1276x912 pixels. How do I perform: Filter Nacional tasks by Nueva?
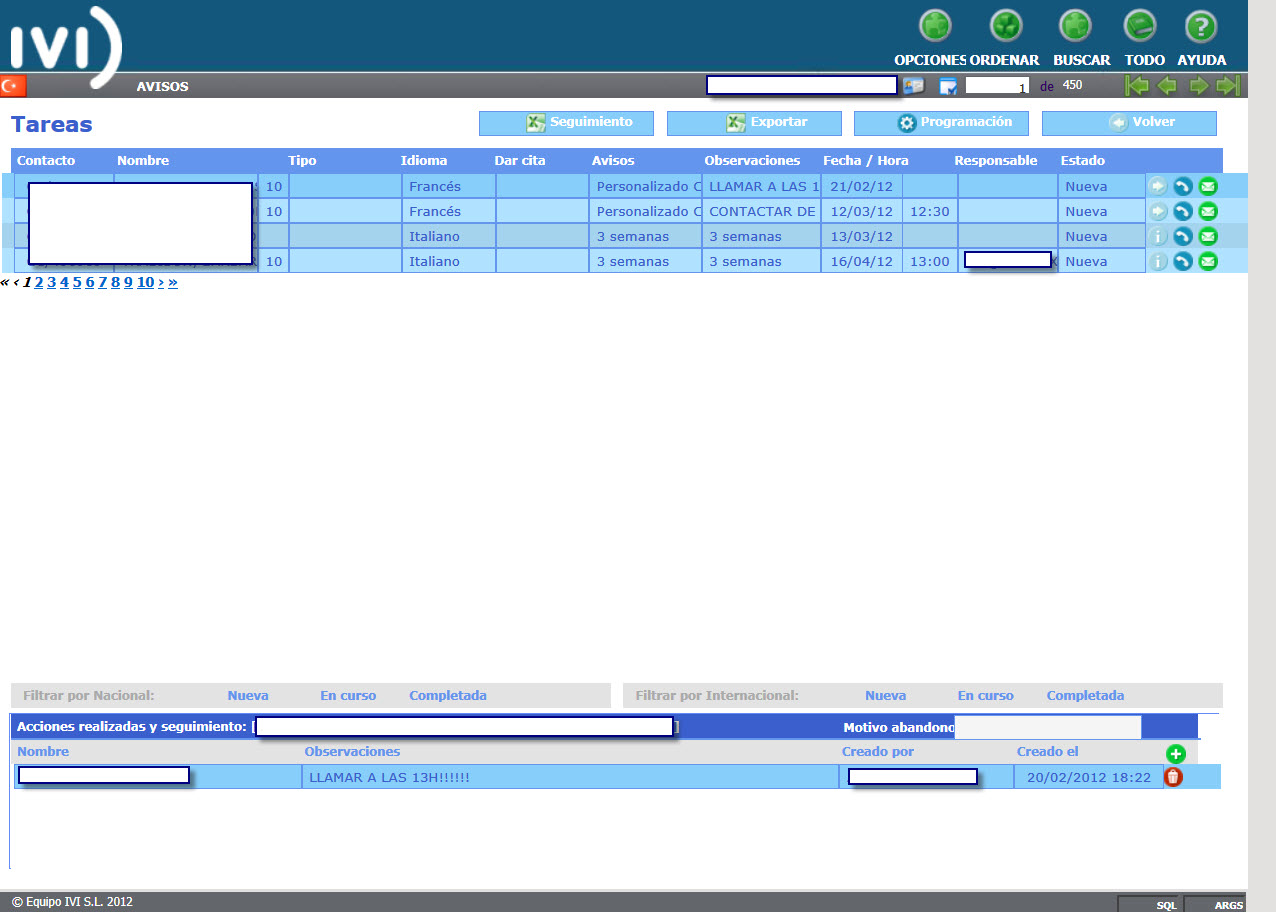click(248, 695)
